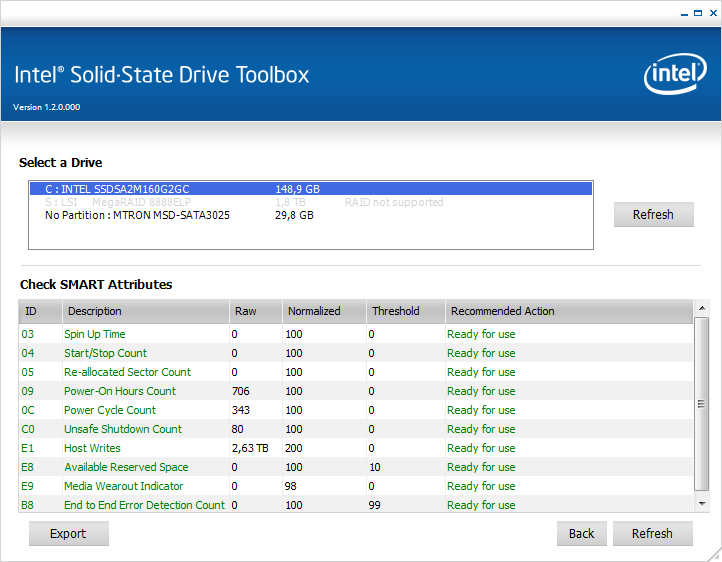Sort by the Recommended Action column header
This screenshot has width=722, height=562.
(x=569, y=311)
